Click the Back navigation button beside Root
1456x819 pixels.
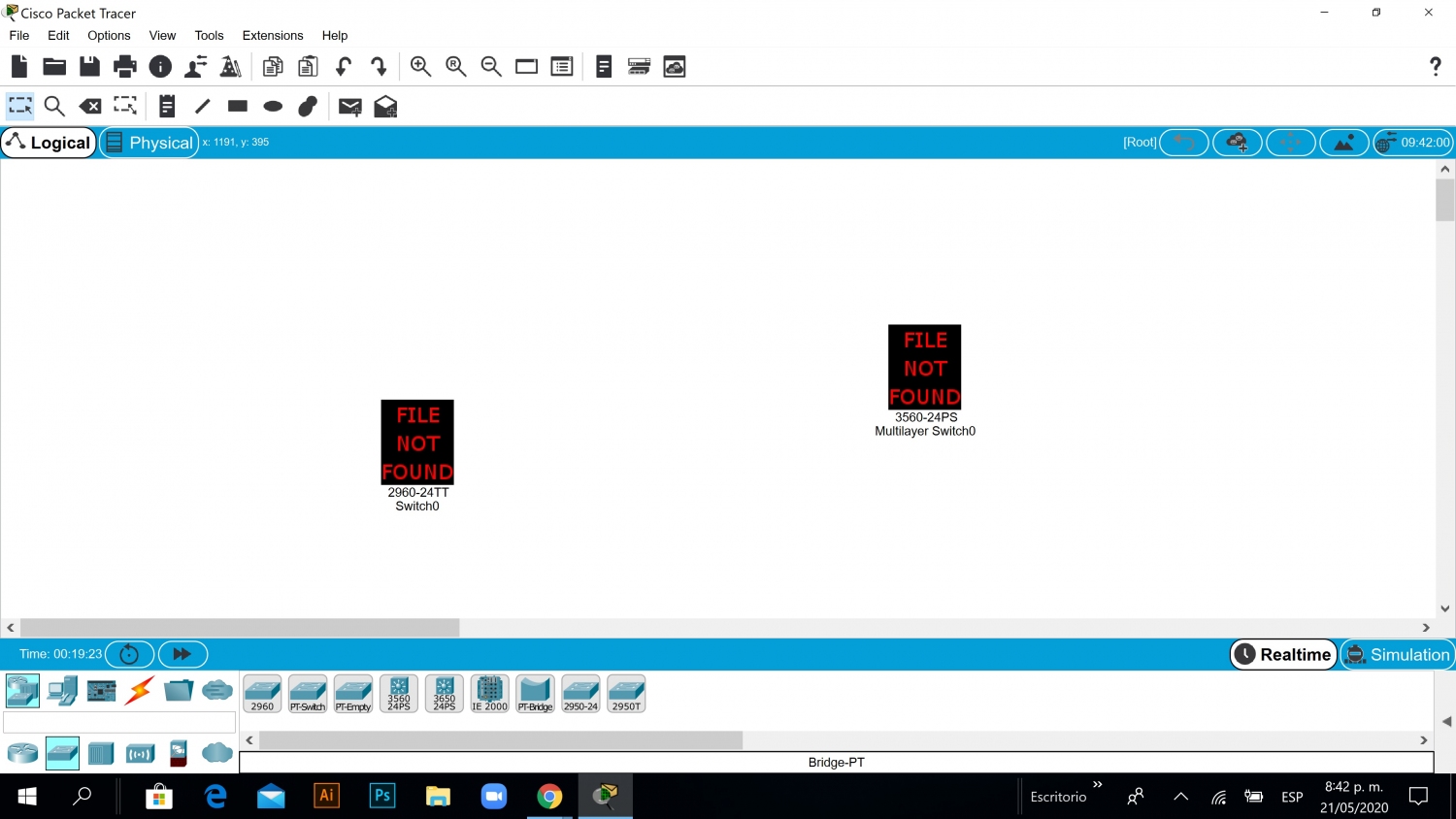[1184, 143]
